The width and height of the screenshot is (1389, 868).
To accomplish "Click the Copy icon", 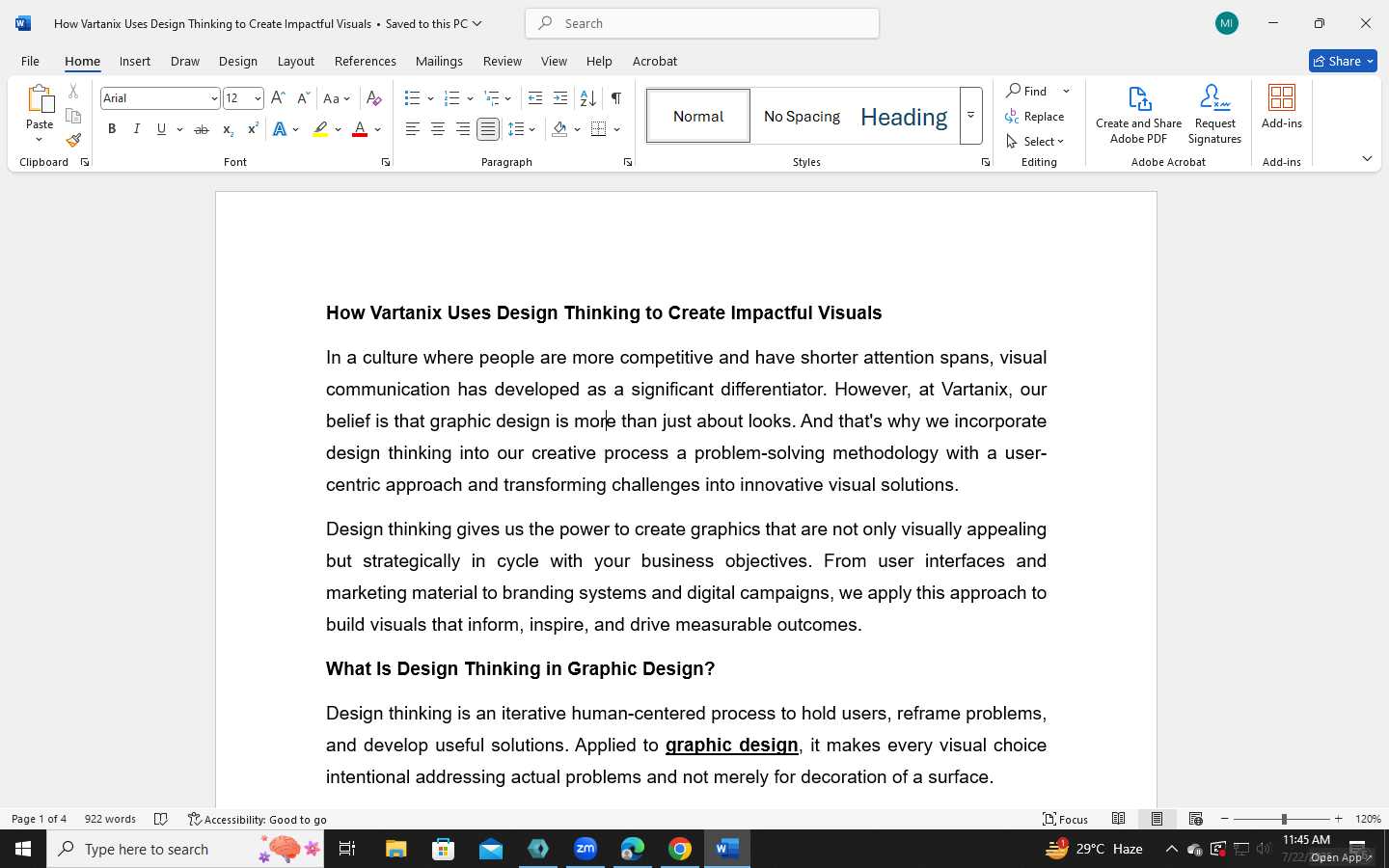I will pos(73,116).
